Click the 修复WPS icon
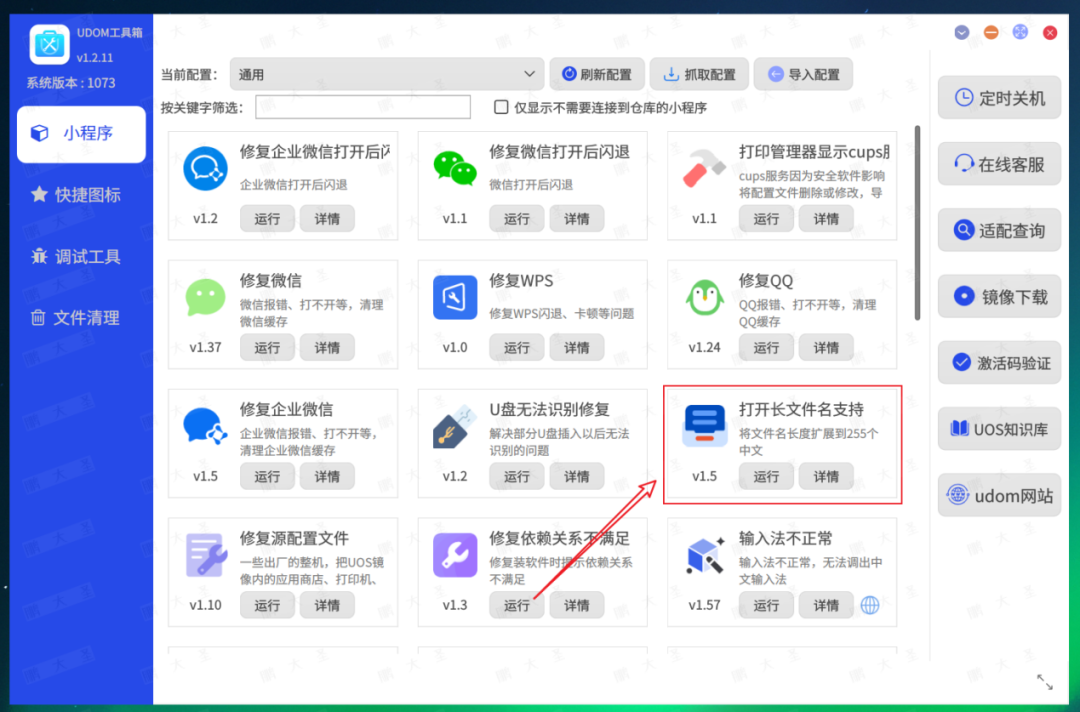1080x712 pixels. click(x=455, y=297)
